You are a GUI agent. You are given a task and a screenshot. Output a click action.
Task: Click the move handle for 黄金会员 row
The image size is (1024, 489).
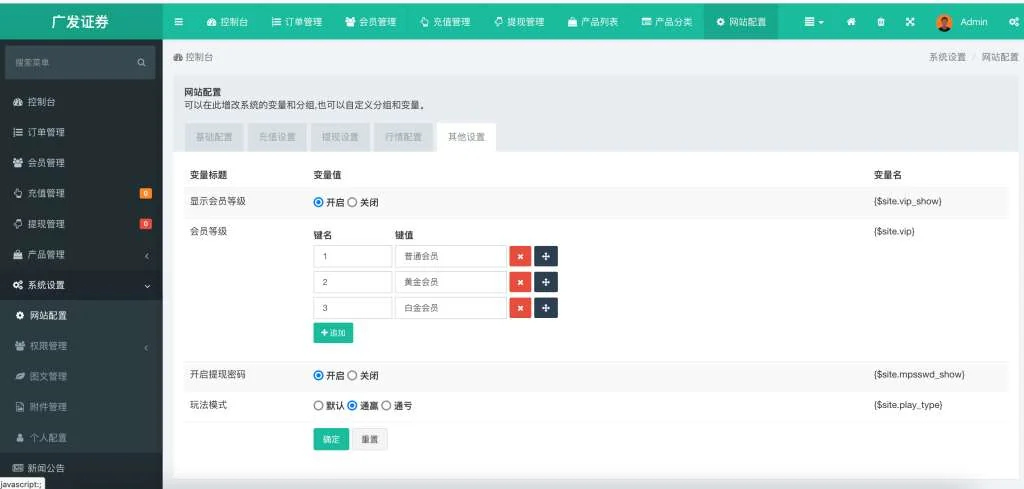(546, 282)
